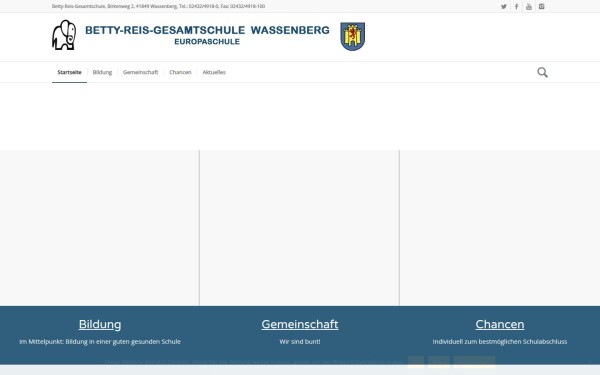Open the Chancen navigation menu

coord(180,72)
